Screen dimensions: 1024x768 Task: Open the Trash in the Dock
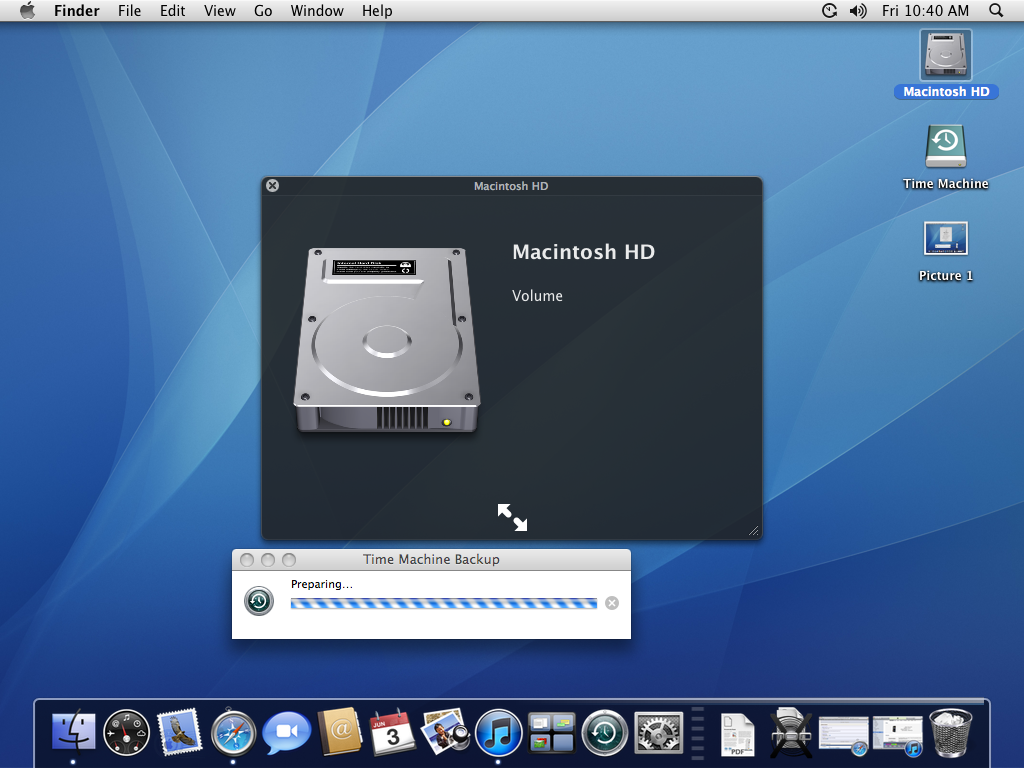click(950, 733)
